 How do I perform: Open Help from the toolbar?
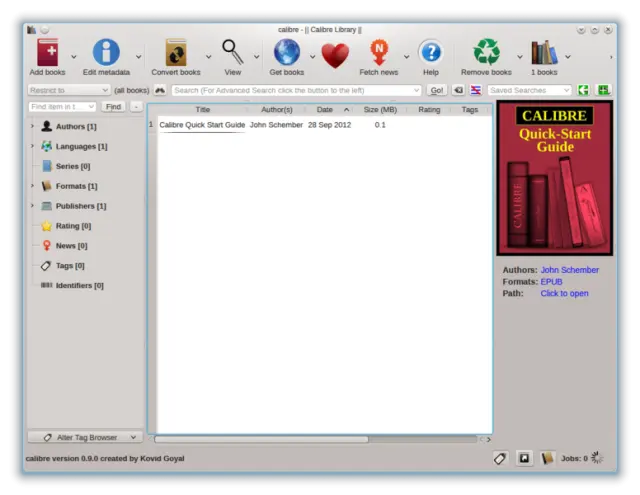[430, 54]
